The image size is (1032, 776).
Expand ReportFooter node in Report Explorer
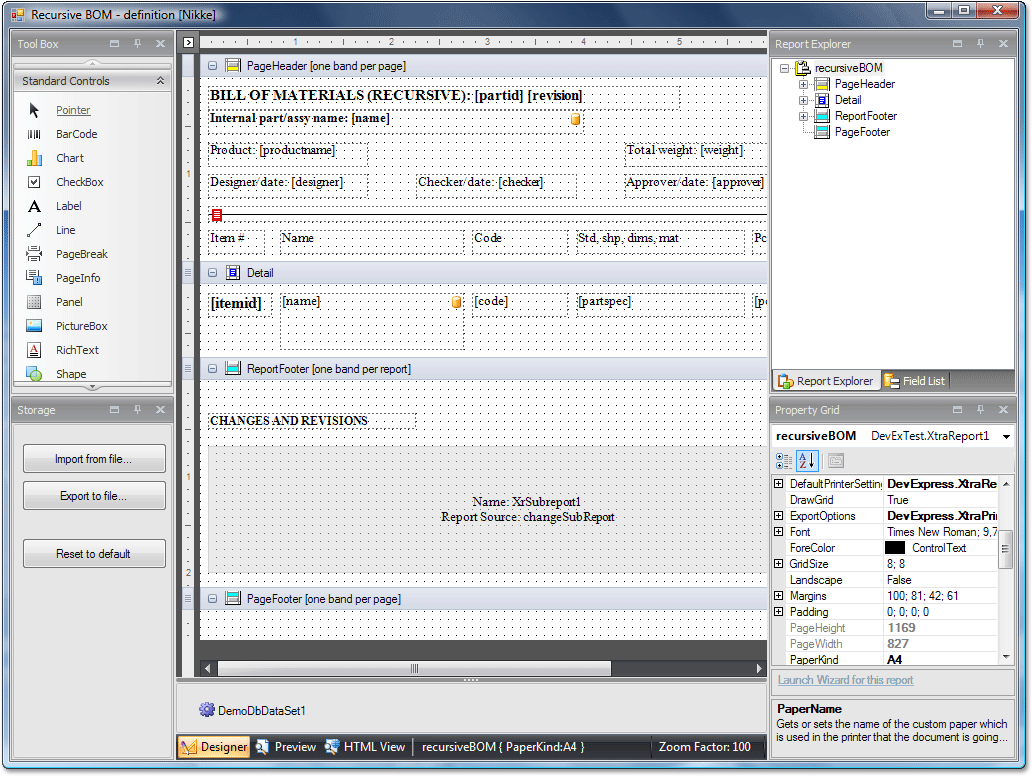[803, 116]
